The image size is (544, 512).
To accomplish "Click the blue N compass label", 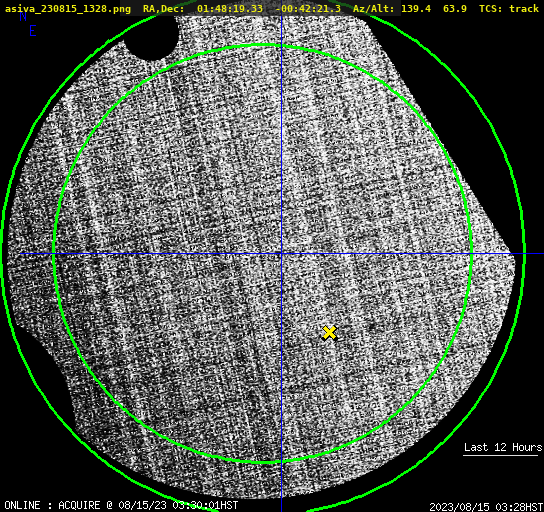I will [23, 16].
